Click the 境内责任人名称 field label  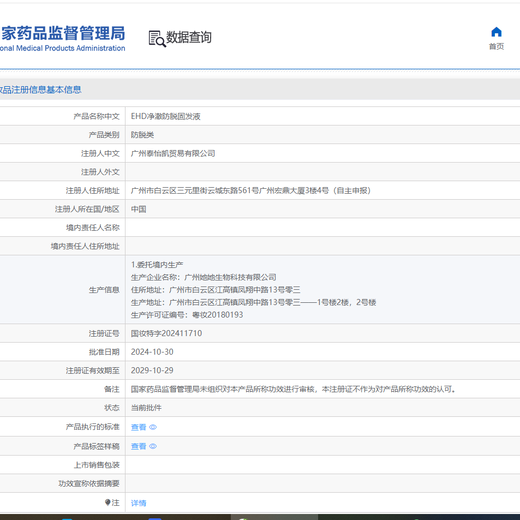(92, 228)
